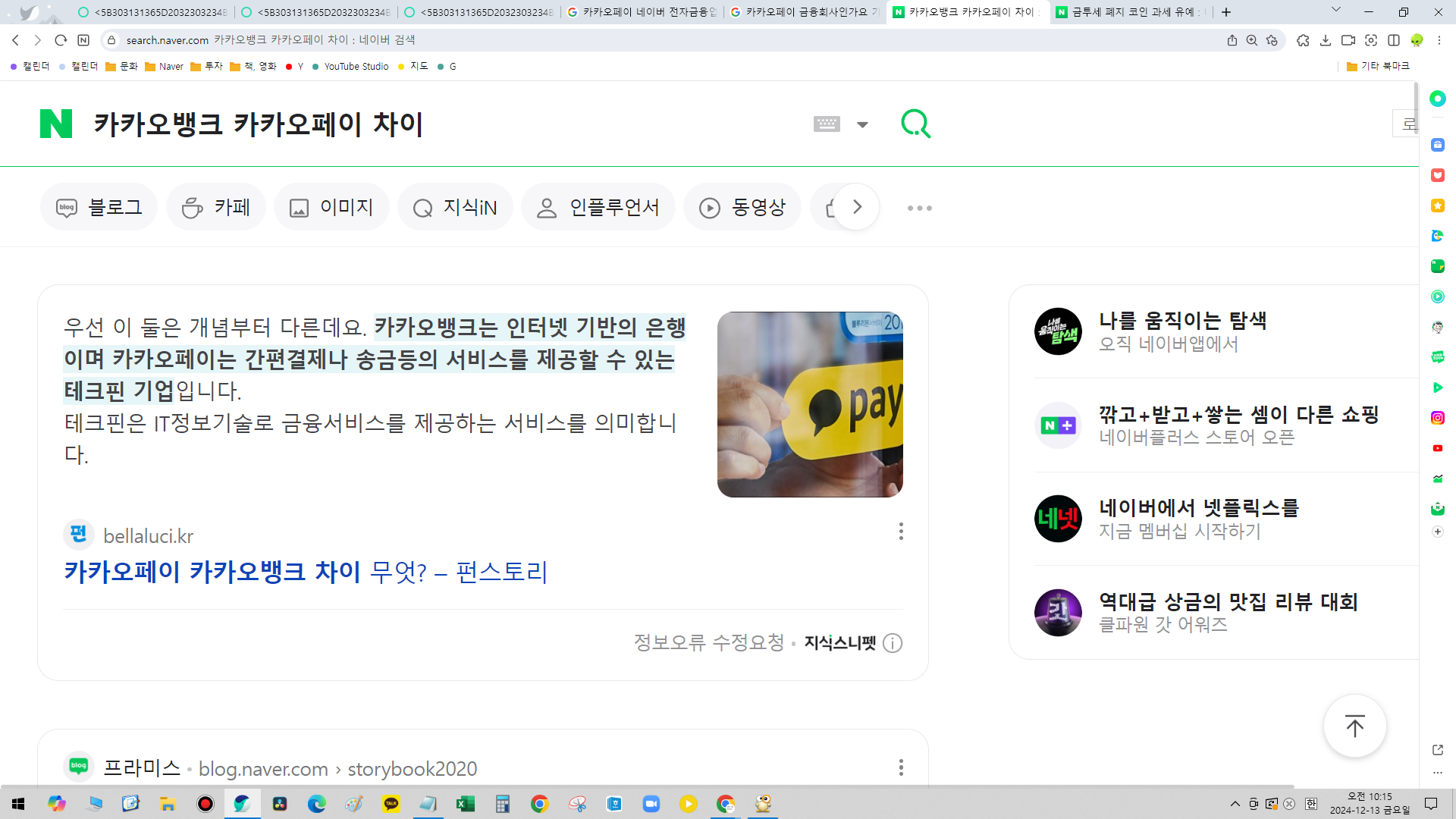Select the 지식iN tab
This screenshot has height=819, width=1456.
coord(455,207)
